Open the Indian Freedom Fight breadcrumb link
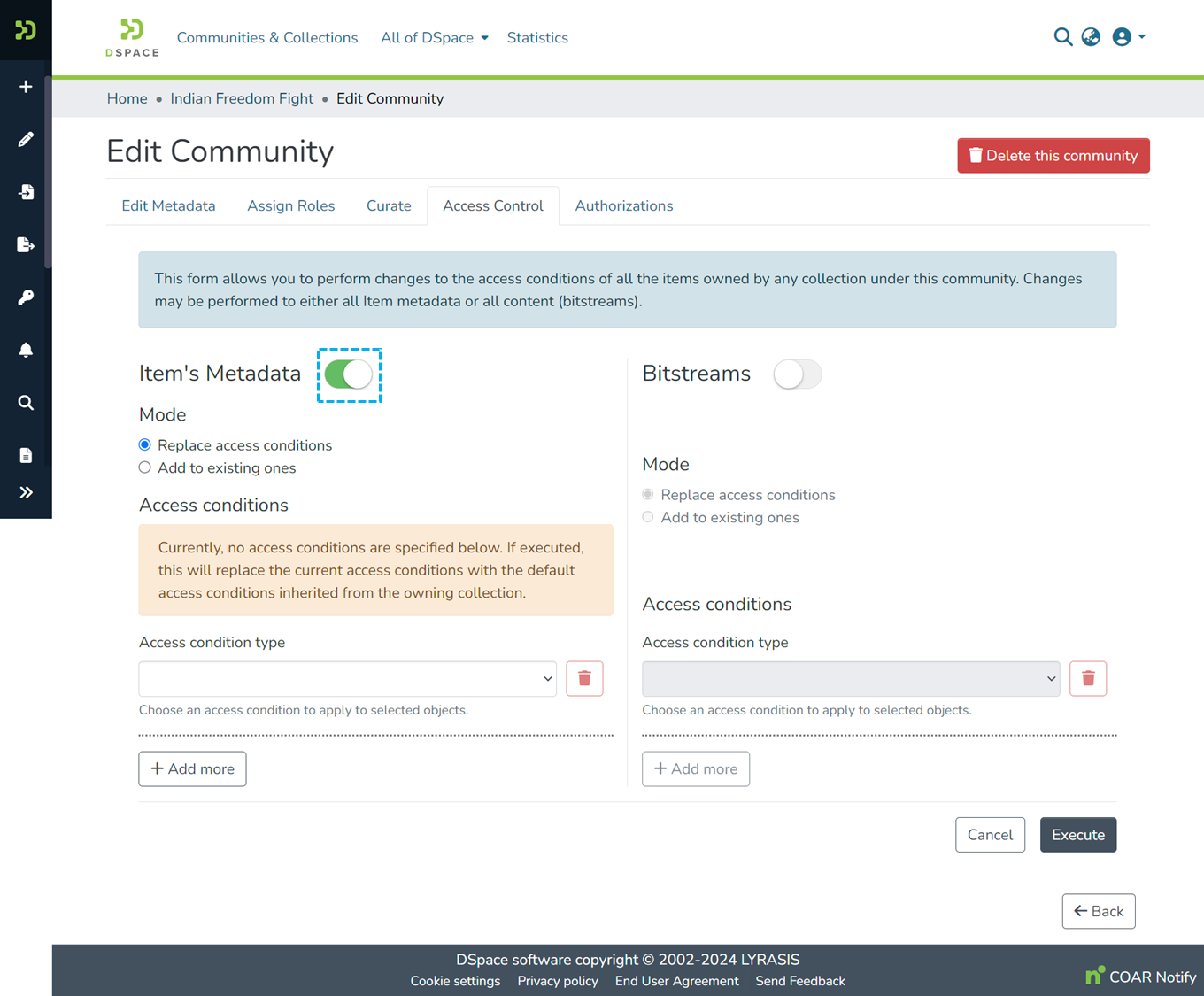 pyautogui.click(x=241, y=98)
